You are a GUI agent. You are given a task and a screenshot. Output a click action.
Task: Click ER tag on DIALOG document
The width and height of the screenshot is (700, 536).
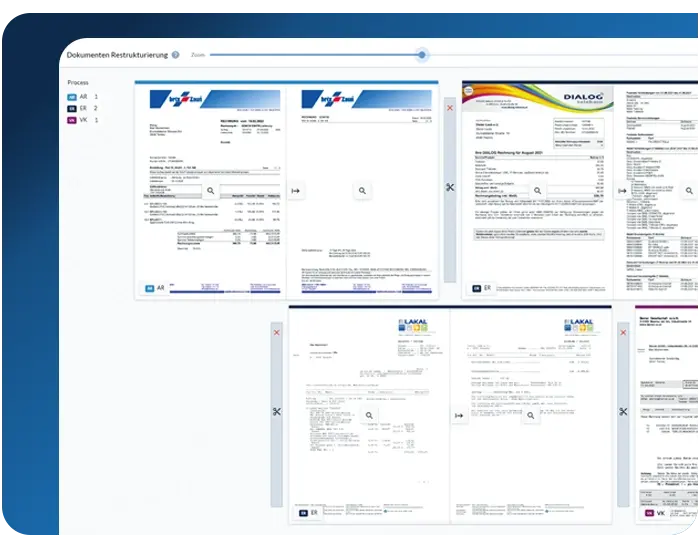pos(482,288)
